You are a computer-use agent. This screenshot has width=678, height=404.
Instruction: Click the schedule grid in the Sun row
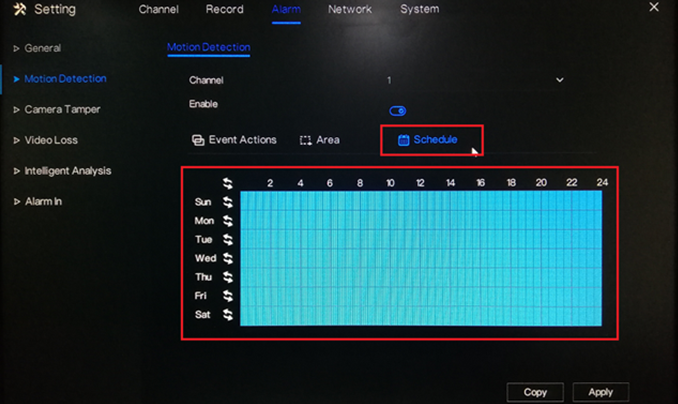[421, 201]
